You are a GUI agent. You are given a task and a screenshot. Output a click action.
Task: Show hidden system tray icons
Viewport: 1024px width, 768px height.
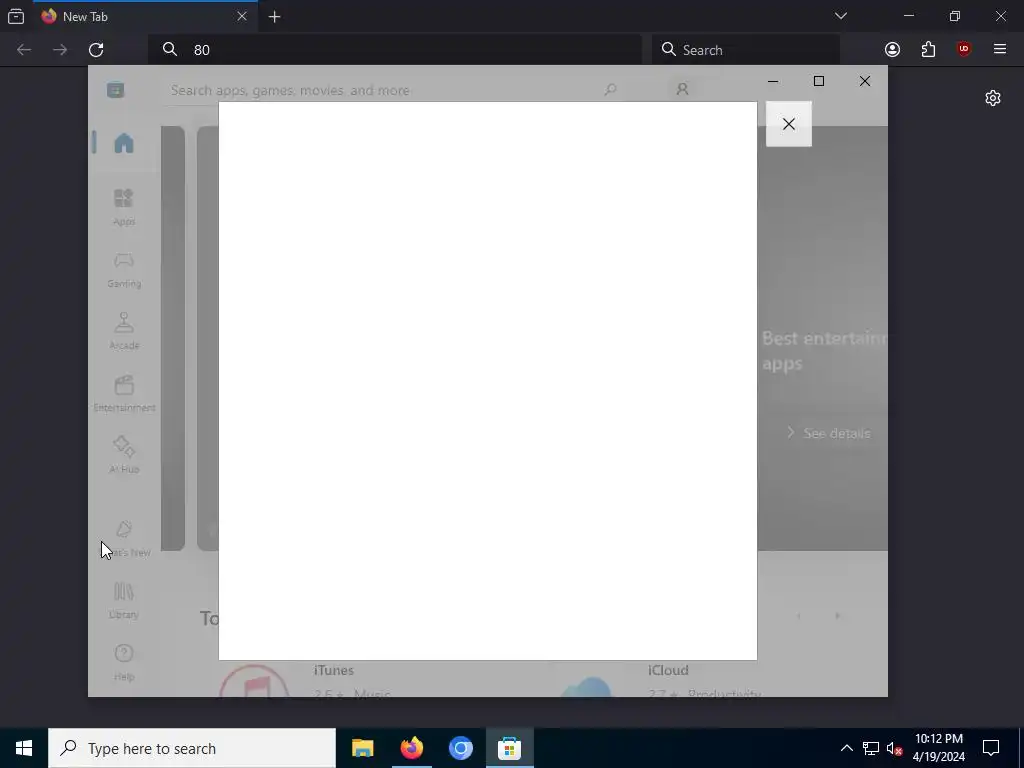846,748
